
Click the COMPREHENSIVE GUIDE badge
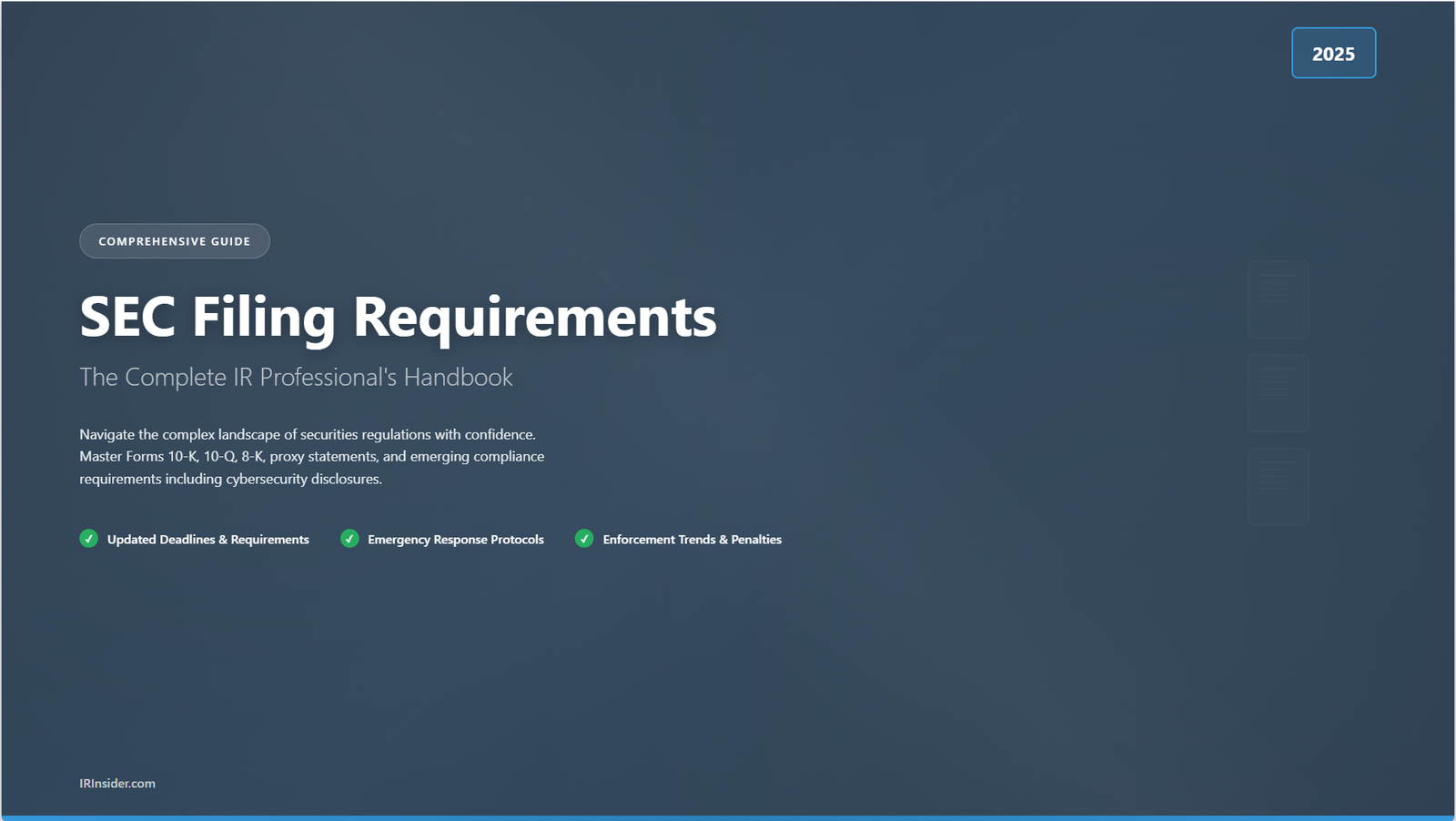pos(174,240)
